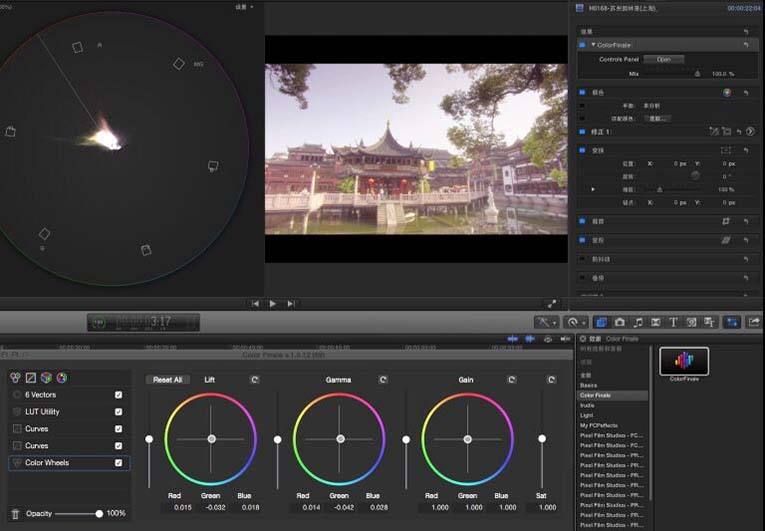Screen dimensions: 765x531
Task: Toggle fullscreen viewer with arrows icon
Action: [552, 304]
